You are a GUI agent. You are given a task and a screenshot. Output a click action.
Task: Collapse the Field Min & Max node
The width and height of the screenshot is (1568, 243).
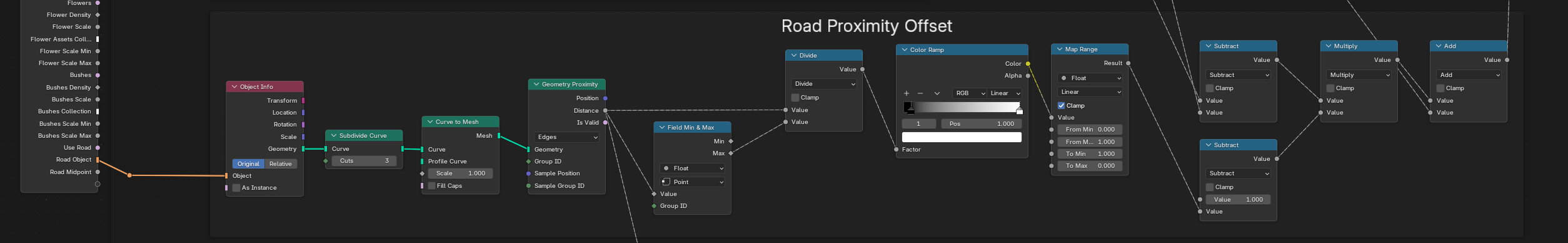662,128
